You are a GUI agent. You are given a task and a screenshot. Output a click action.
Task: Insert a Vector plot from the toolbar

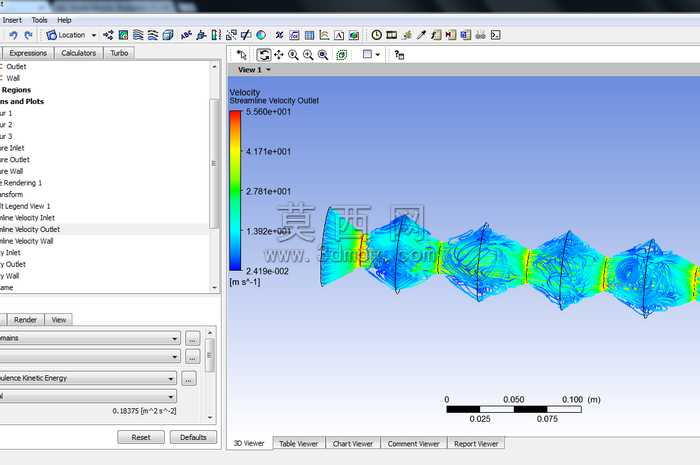click(108, 35)
